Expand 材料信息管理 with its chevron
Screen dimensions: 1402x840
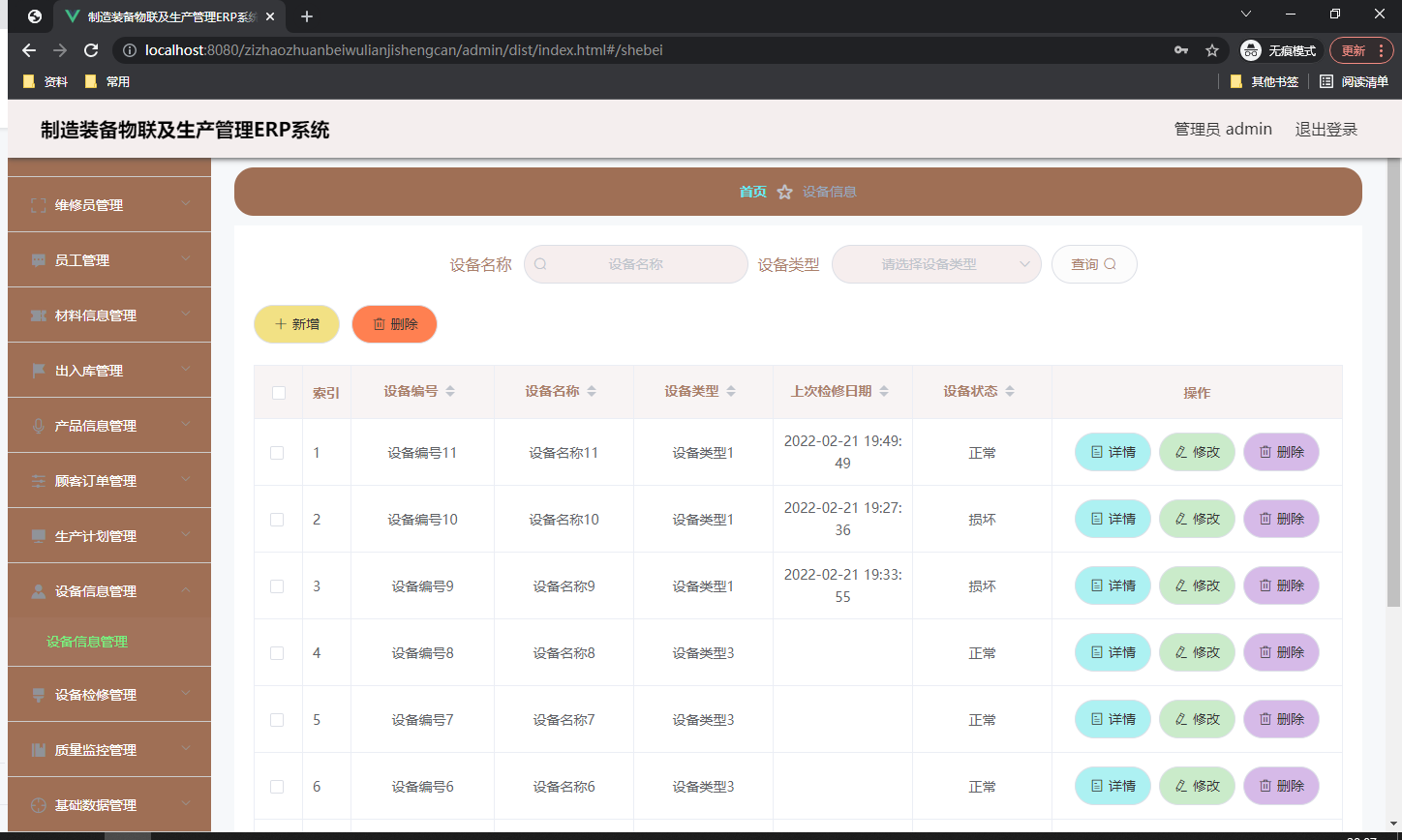(x=186, y=315)
